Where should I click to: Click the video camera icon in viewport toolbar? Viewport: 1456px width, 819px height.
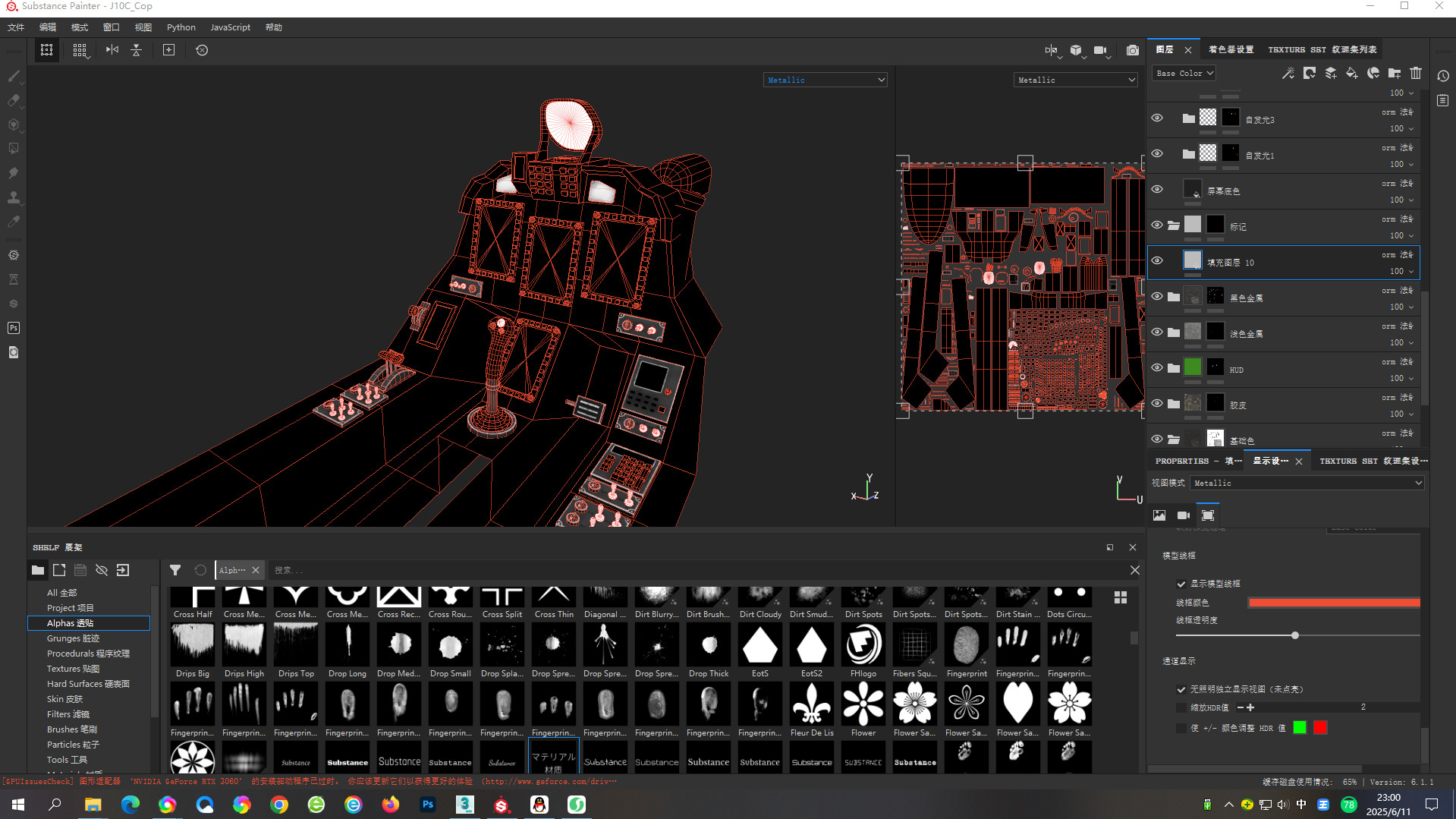click(1101, 50)
